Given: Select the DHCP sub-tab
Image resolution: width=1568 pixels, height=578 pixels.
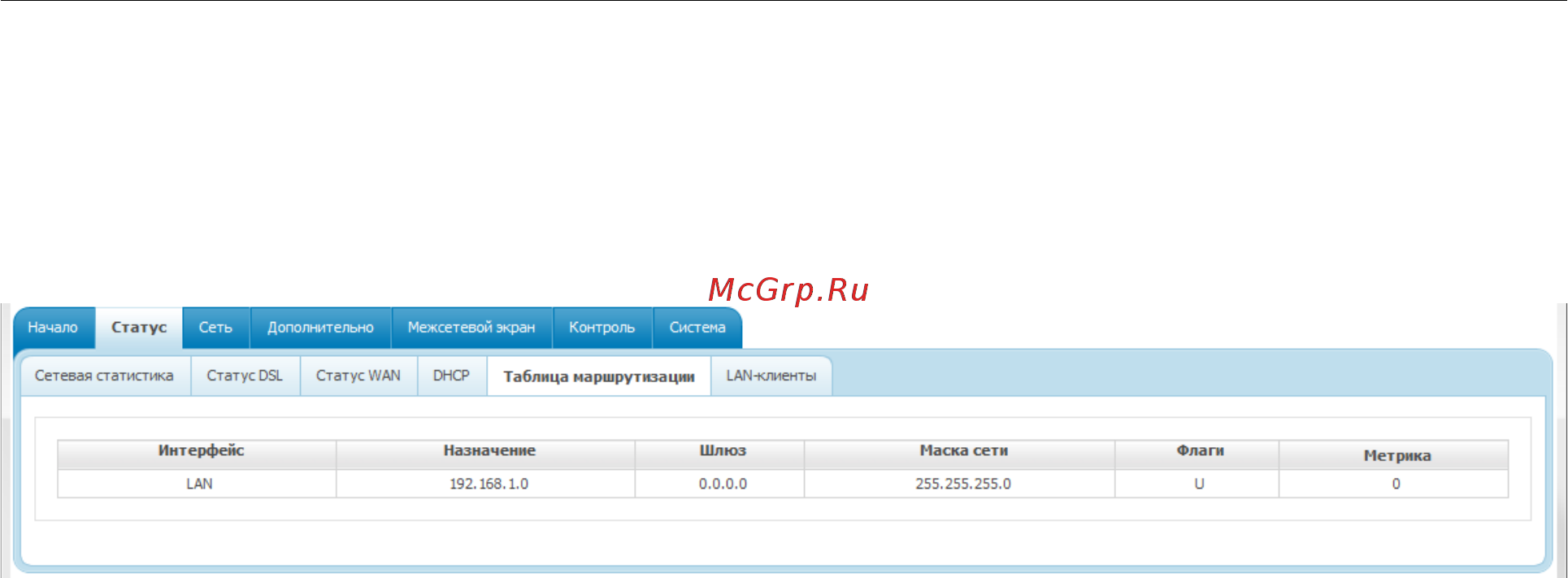Looking at the screenshot, I should pyautogui.click(x=451, y=376).
